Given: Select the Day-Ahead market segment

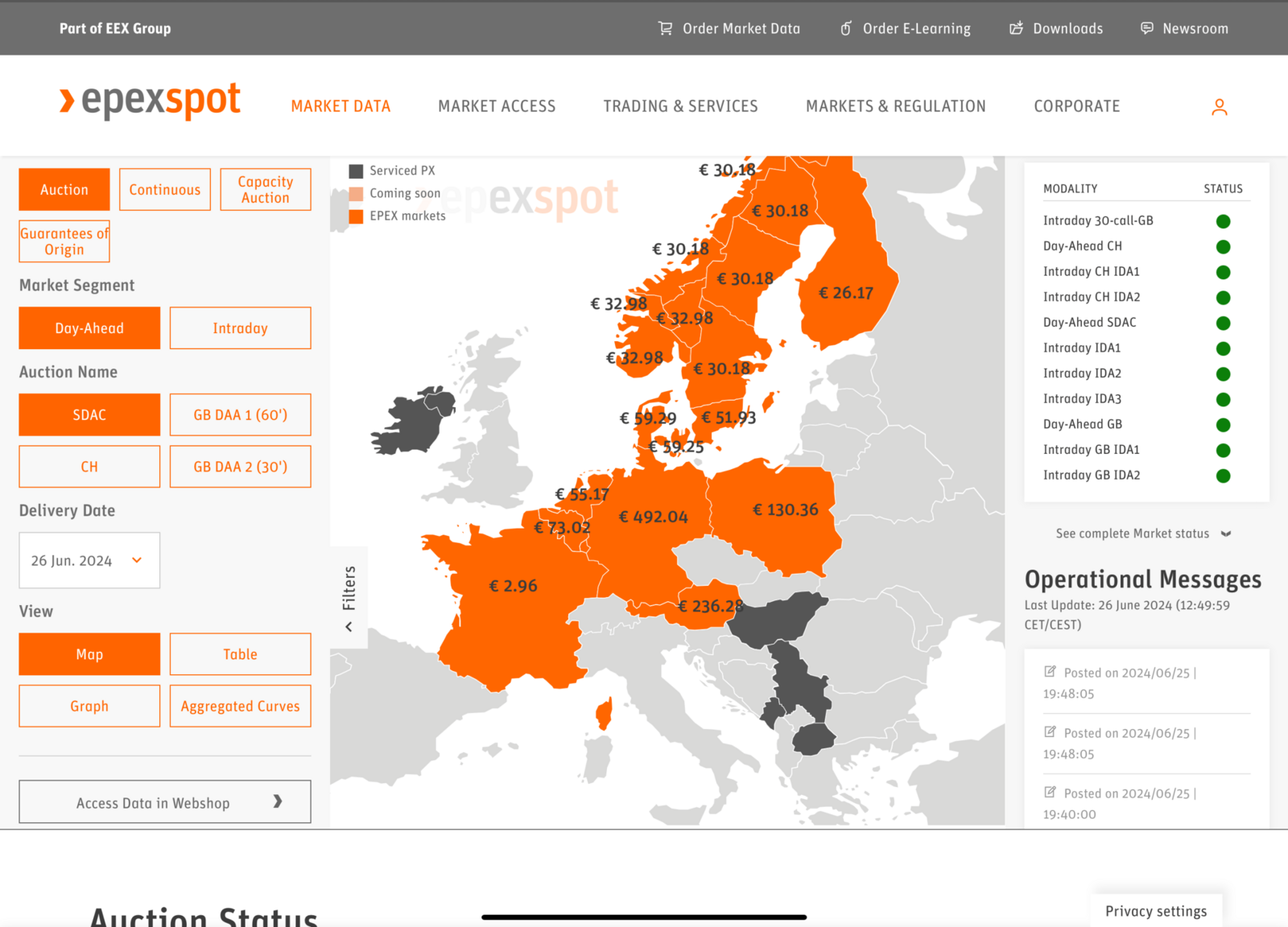Looking at the screenshot, I should (89, 328).
